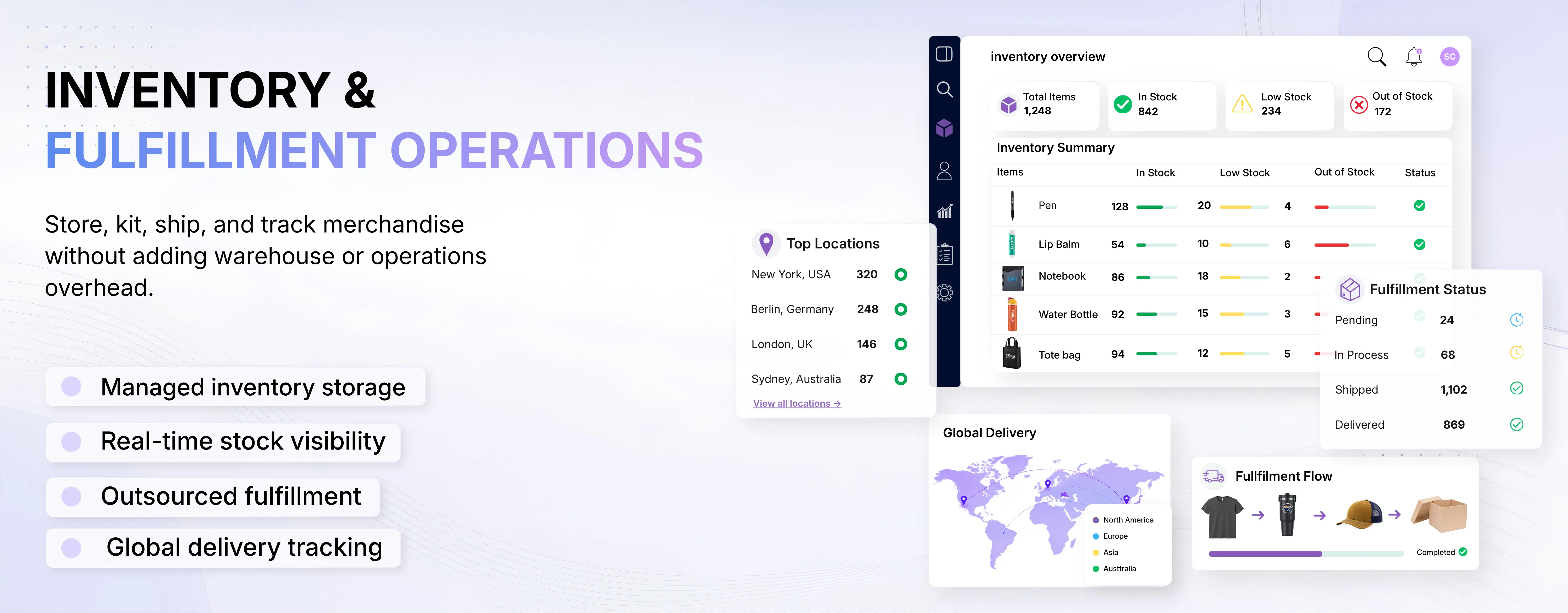Click the Asia legend dot

[x=1096, y=553]
